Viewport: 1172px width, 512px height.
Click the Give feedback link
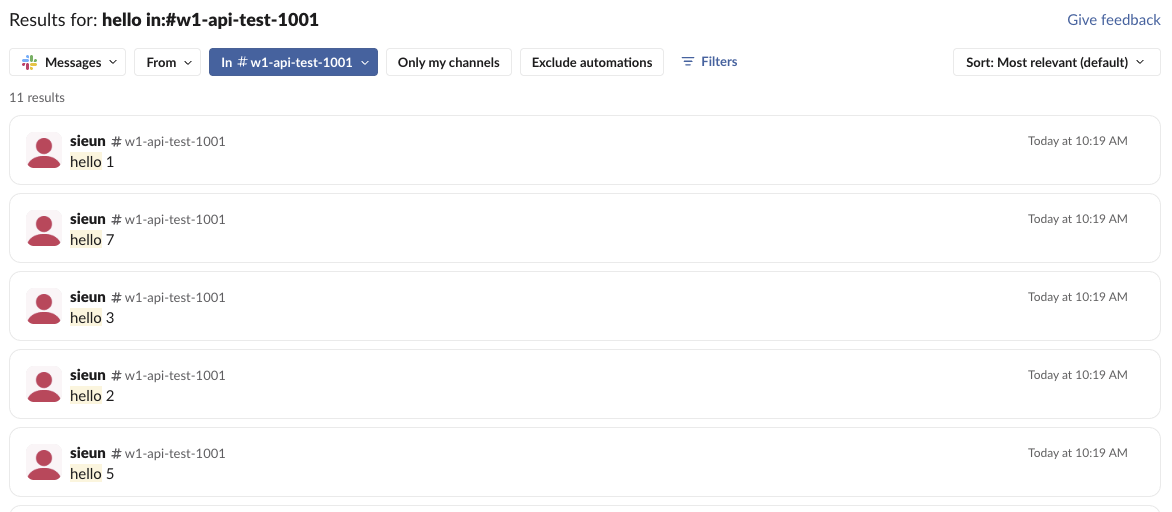pos(1114,20)
